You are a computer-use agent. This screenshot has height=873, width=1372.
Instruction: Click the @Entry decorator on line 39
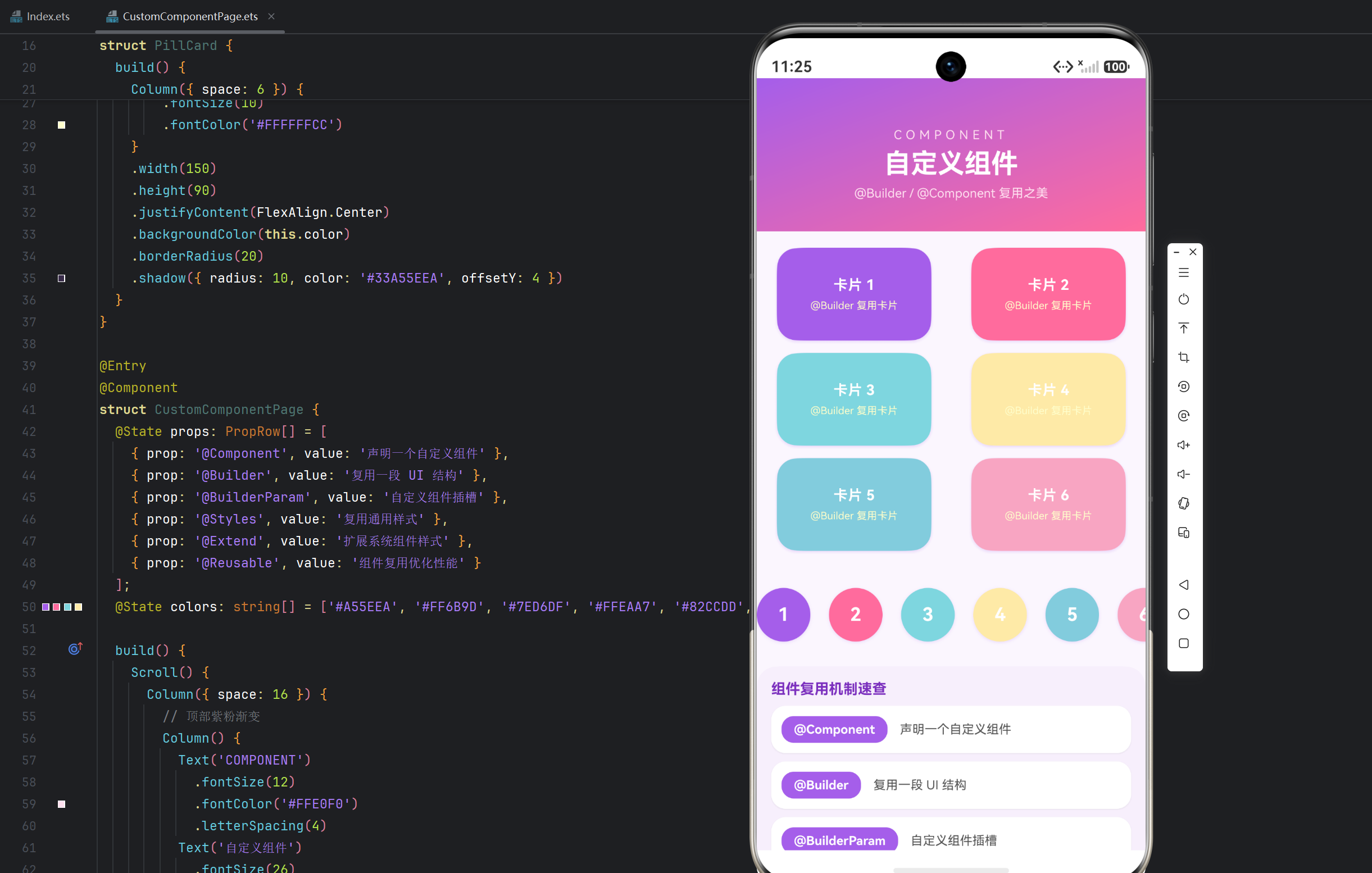pyautogui.click(x=122, y=366)
